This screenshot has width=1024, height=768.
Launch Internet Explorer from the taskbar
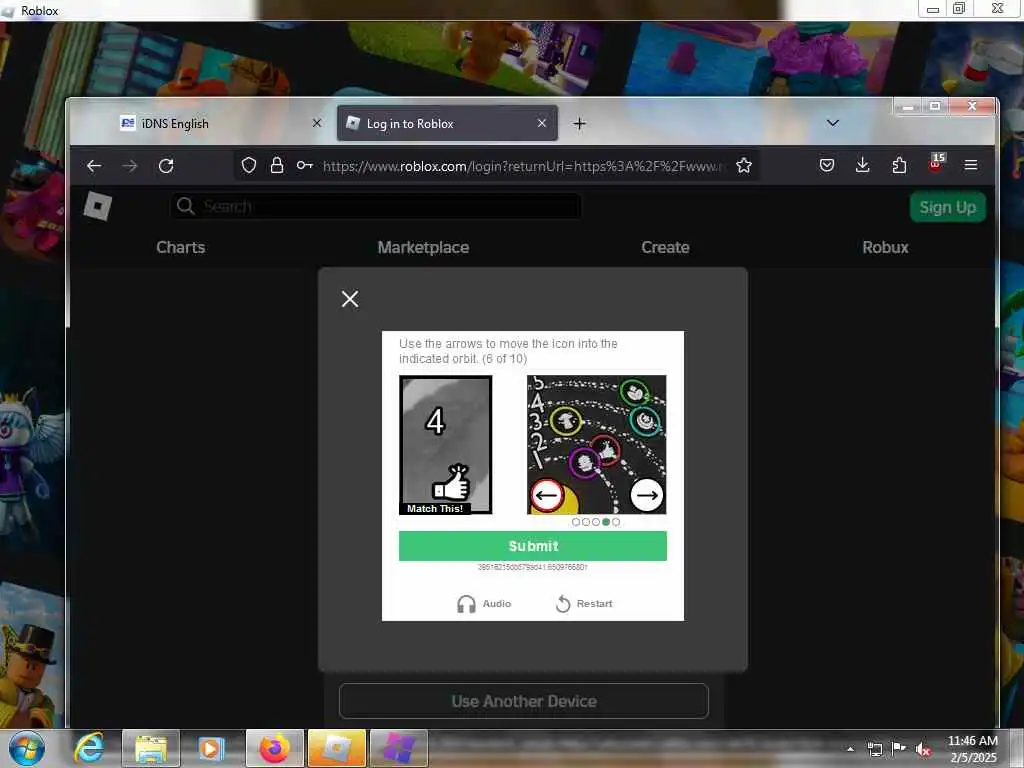89,748
